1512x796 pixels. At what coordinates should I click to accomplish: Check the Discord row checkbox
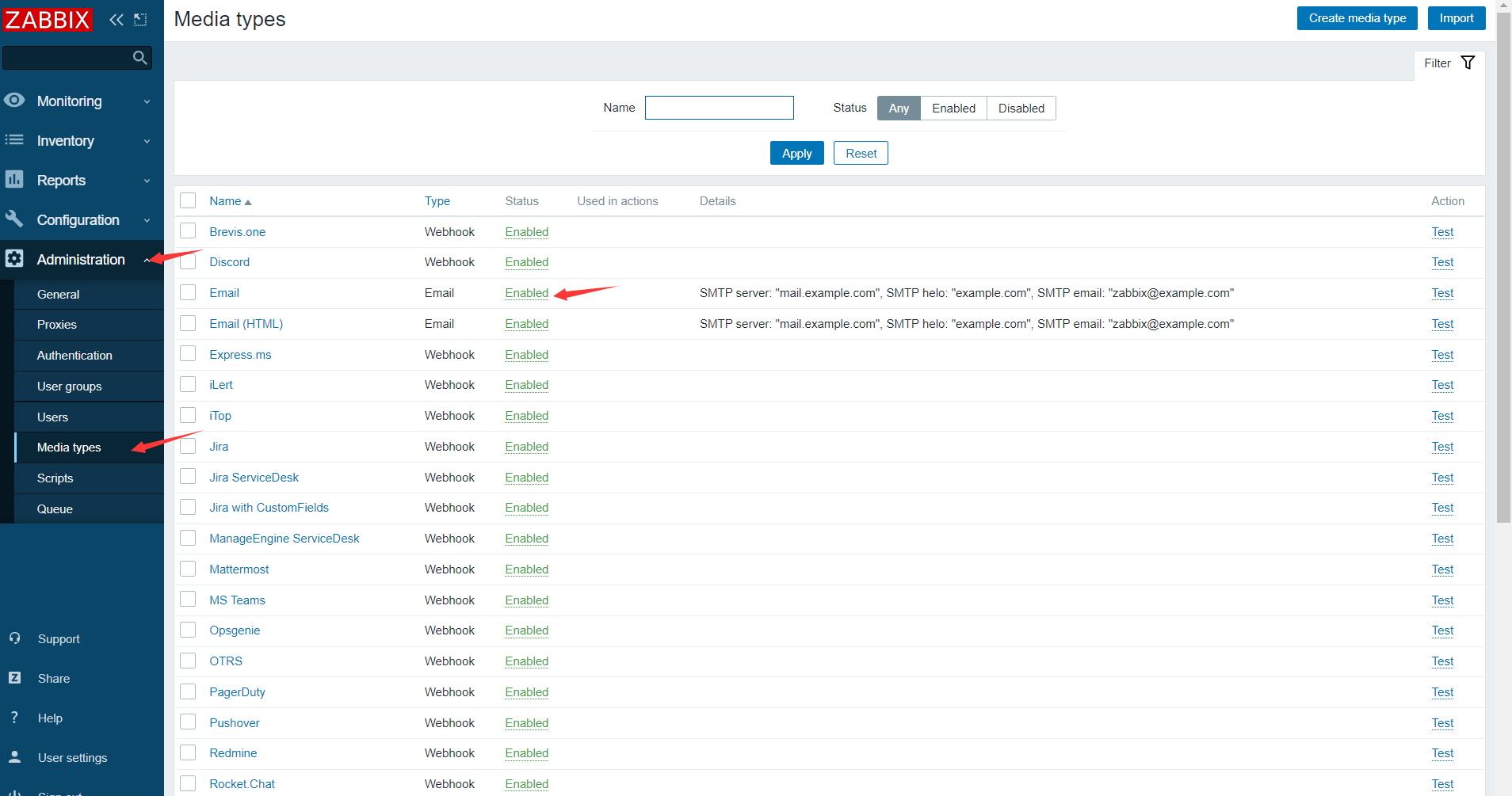pos(188,261)
